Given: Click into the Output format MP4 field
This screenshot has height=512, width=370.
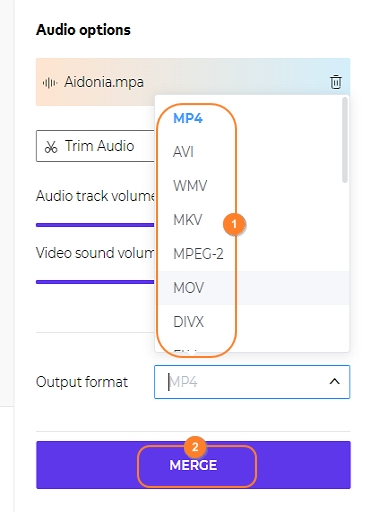Looking at the screenshot, I should click(x=252, y=382).
